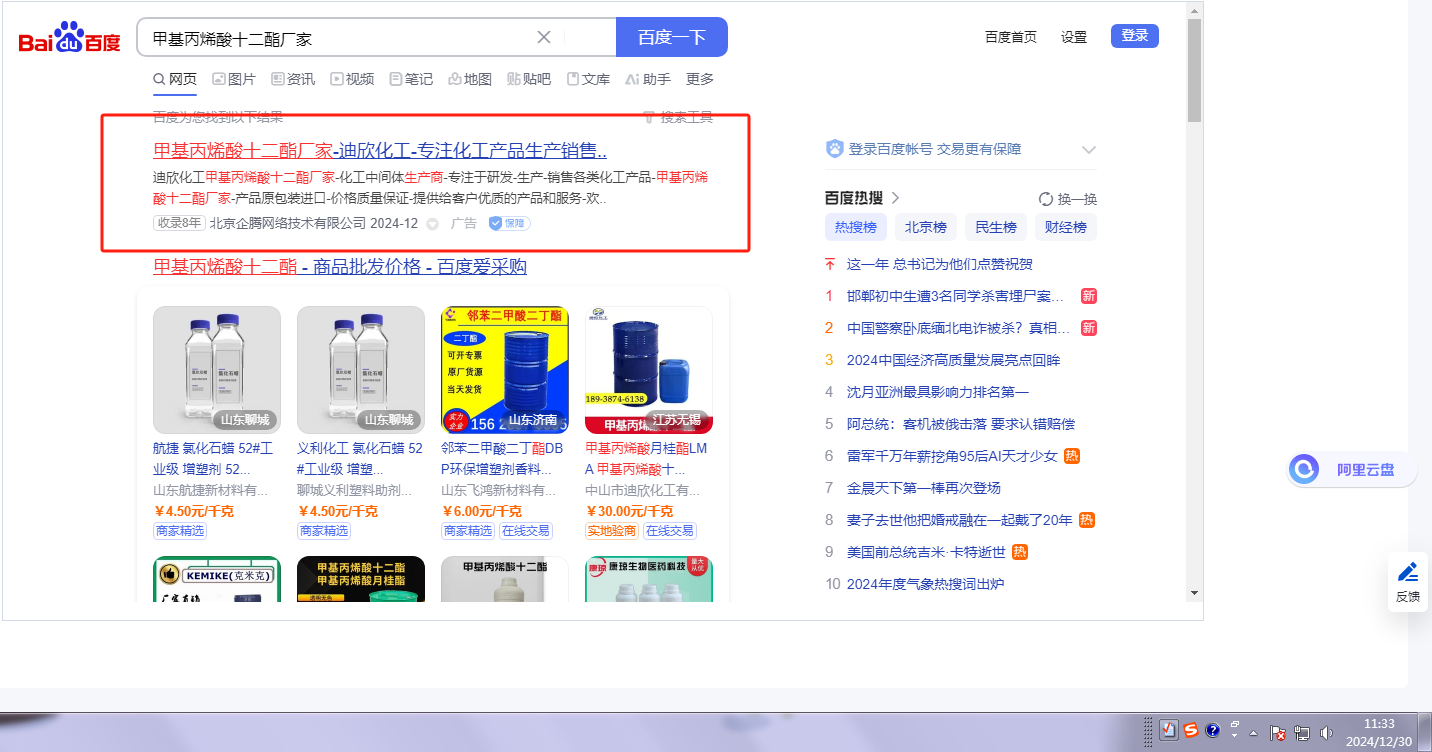Expand the 更多 menu
The image size is (1432, 752).
click(700, 79)
